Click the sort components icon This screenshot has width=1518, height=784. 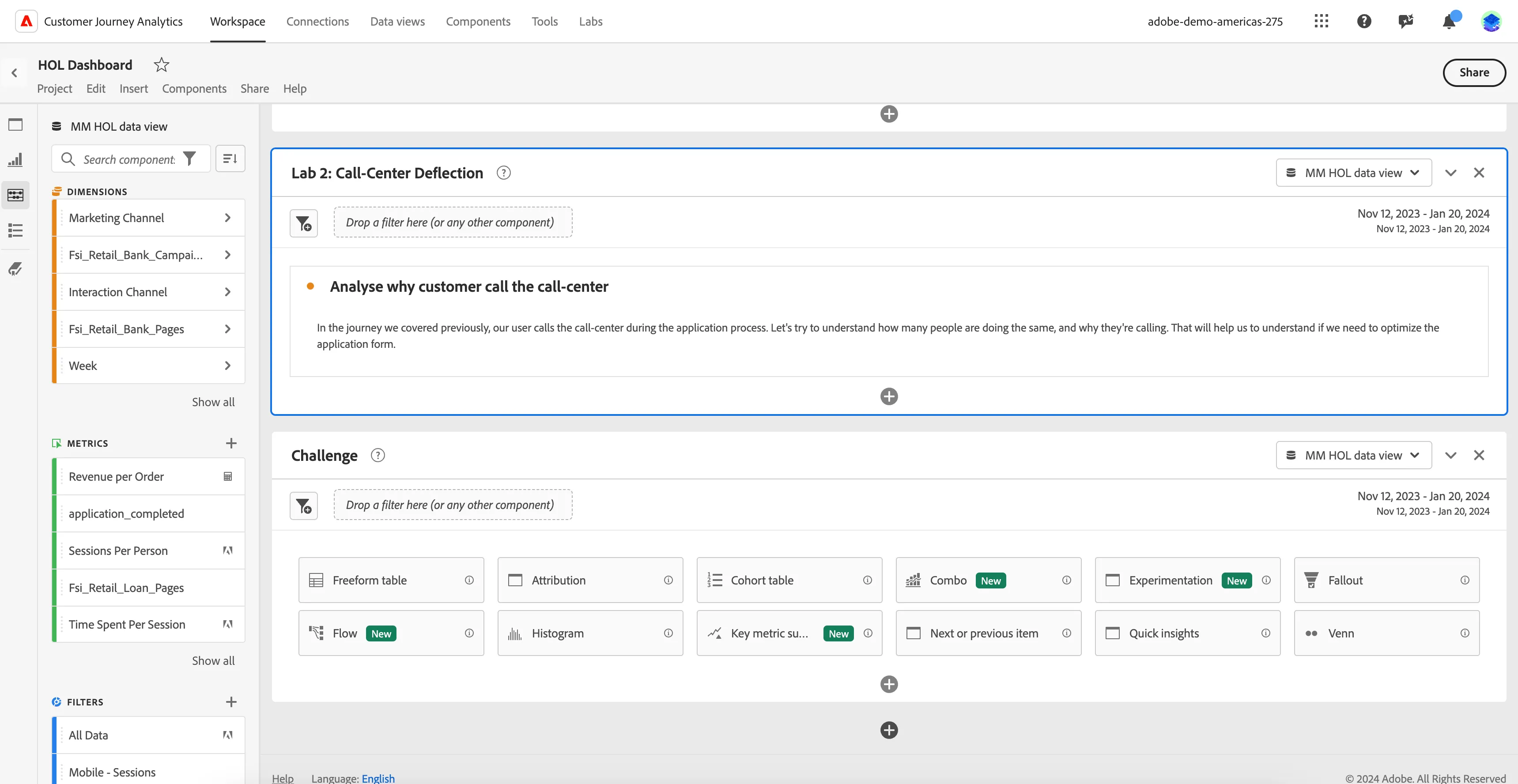(230, 158)
